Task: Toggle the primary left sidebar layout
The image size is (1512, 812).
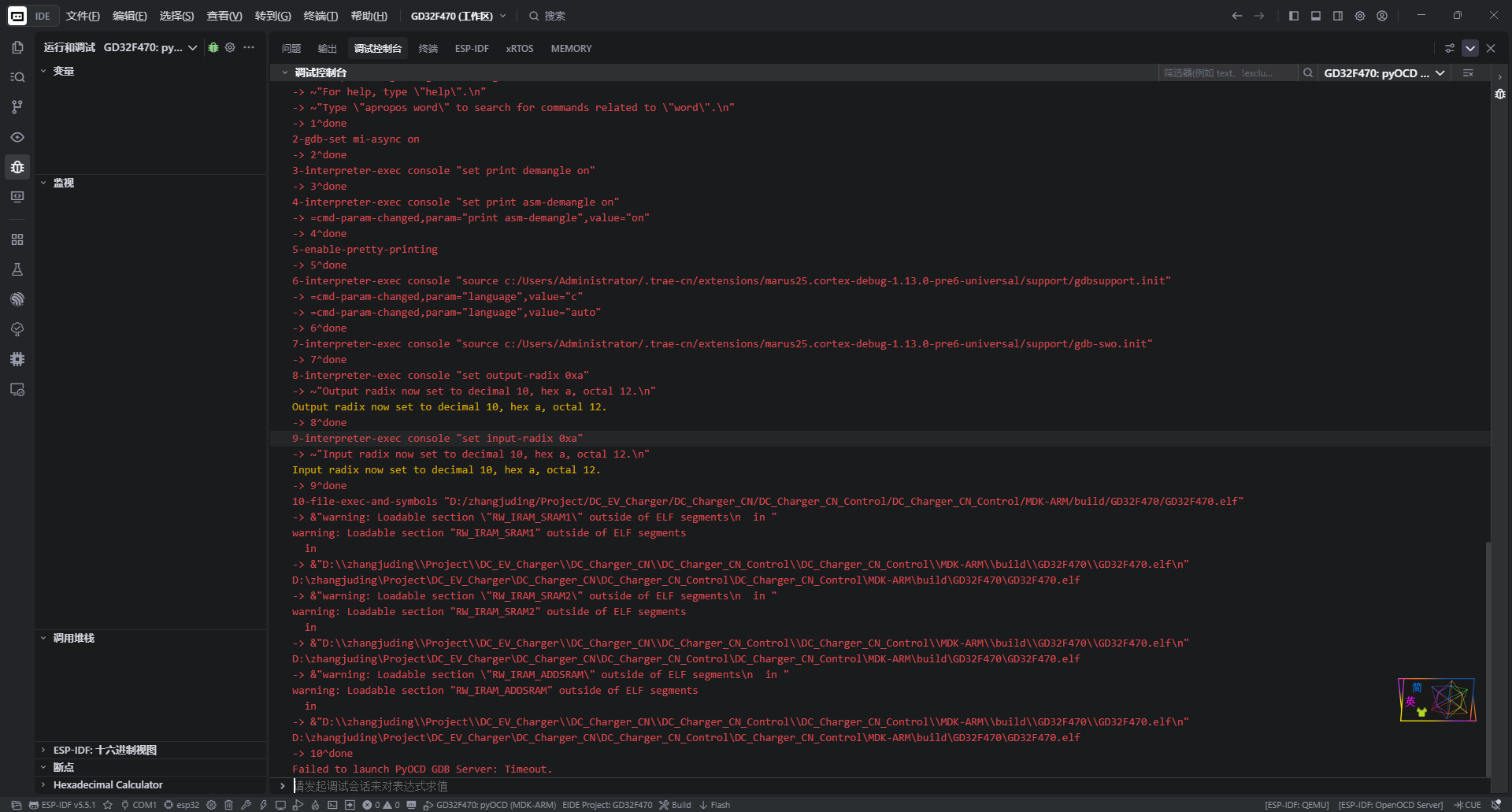Action: (1294, 16)
